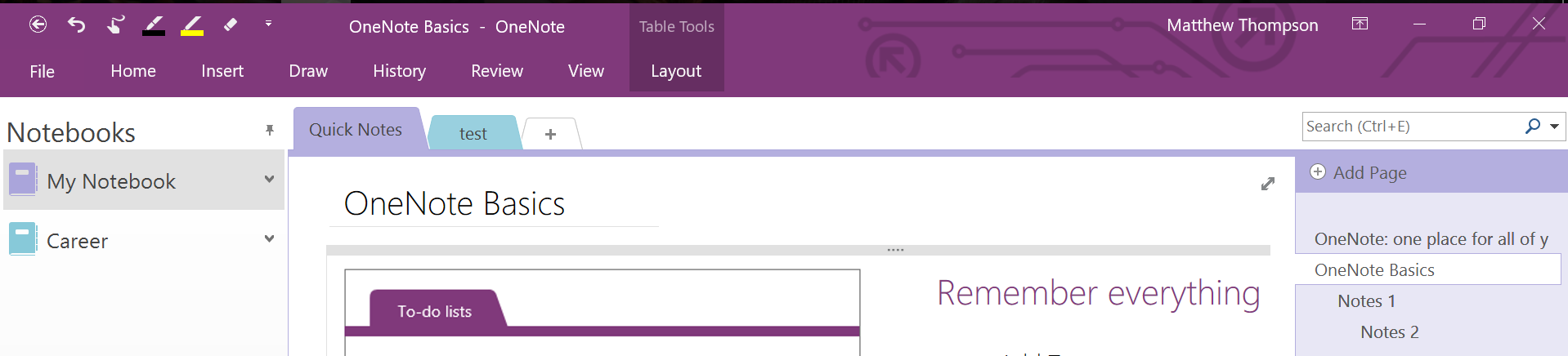Click the My Notebook purple icon

23,179
